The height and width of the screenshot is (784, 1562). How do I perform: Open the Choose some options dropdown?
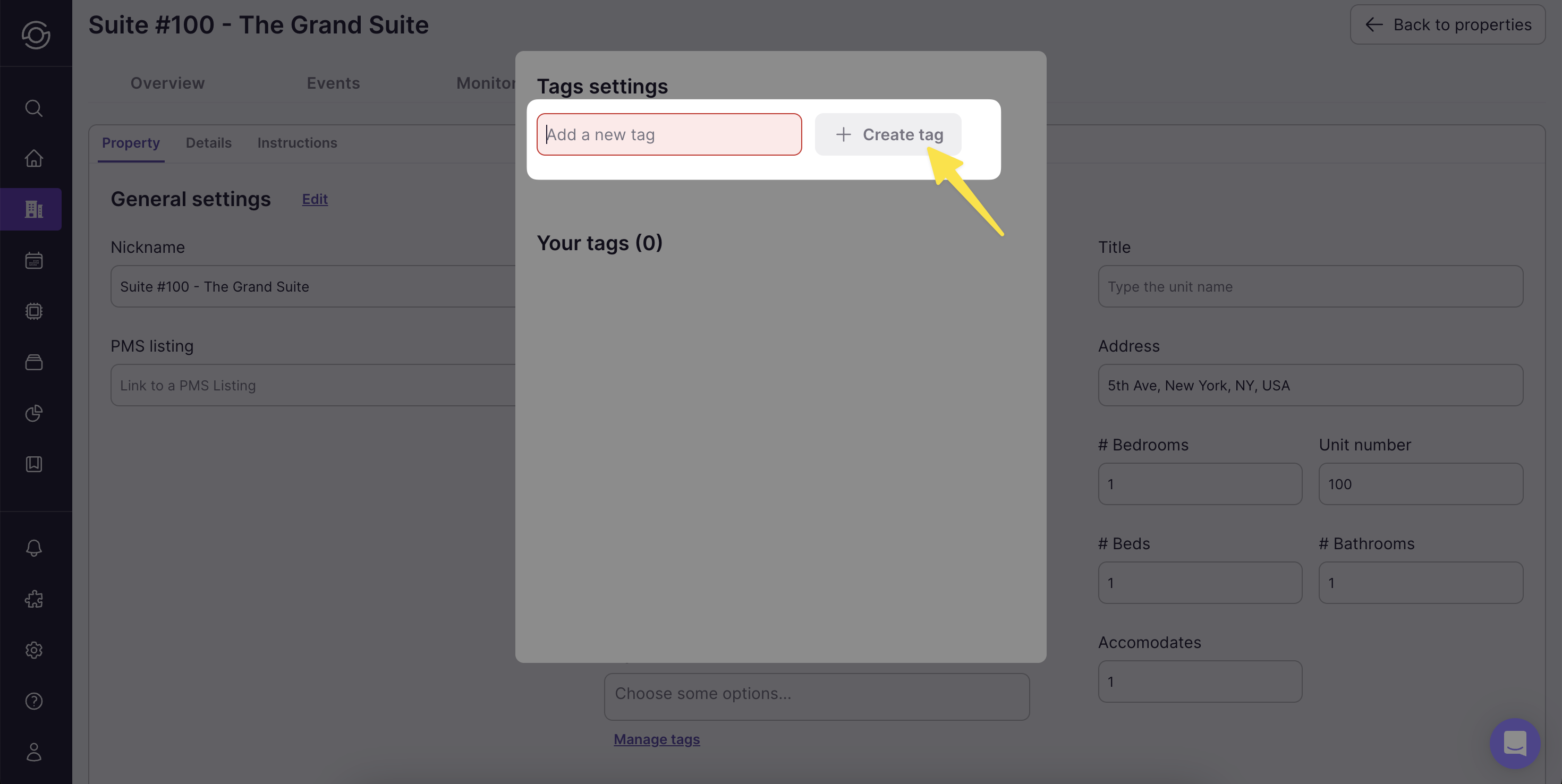[816, 696]
